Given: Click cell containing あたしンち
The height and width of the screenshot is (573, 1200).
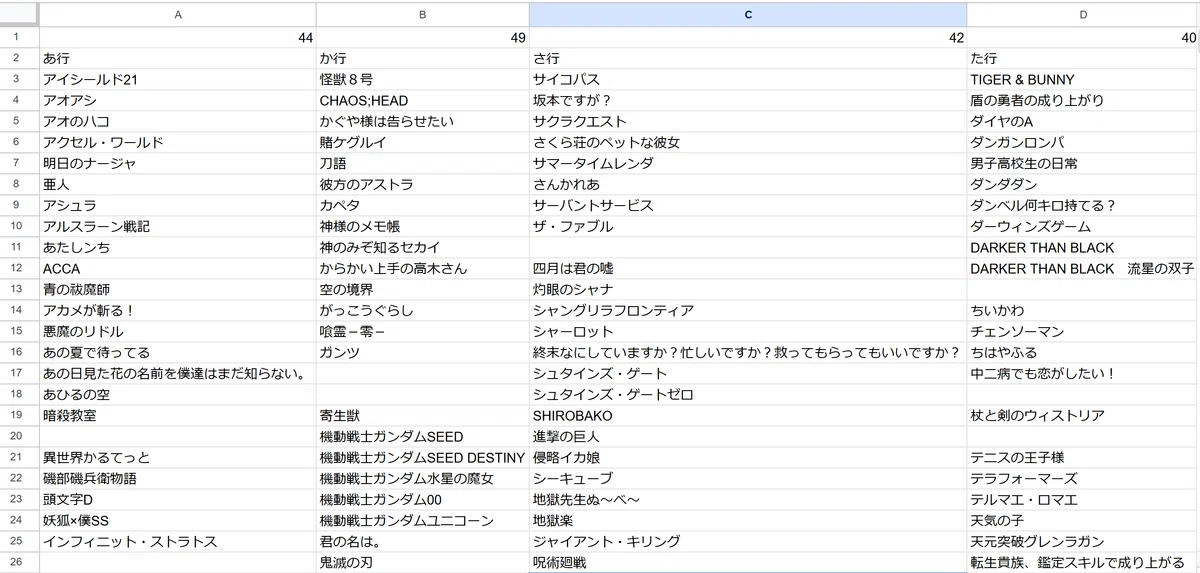Looking at the screenshot, I should tap(178, 248).
